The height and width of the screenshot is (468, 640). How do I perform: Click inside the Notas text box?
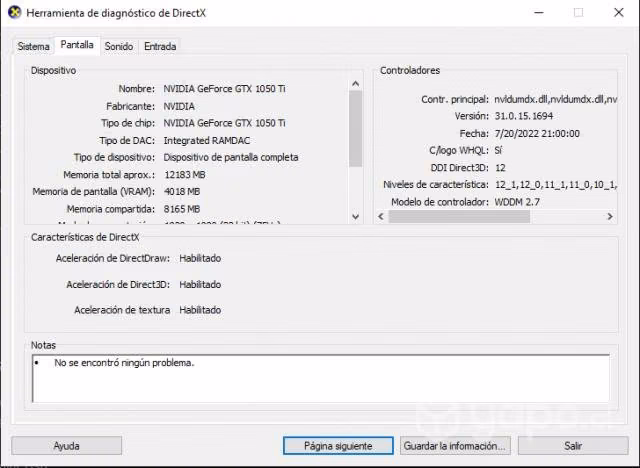(x=321, y=378)
